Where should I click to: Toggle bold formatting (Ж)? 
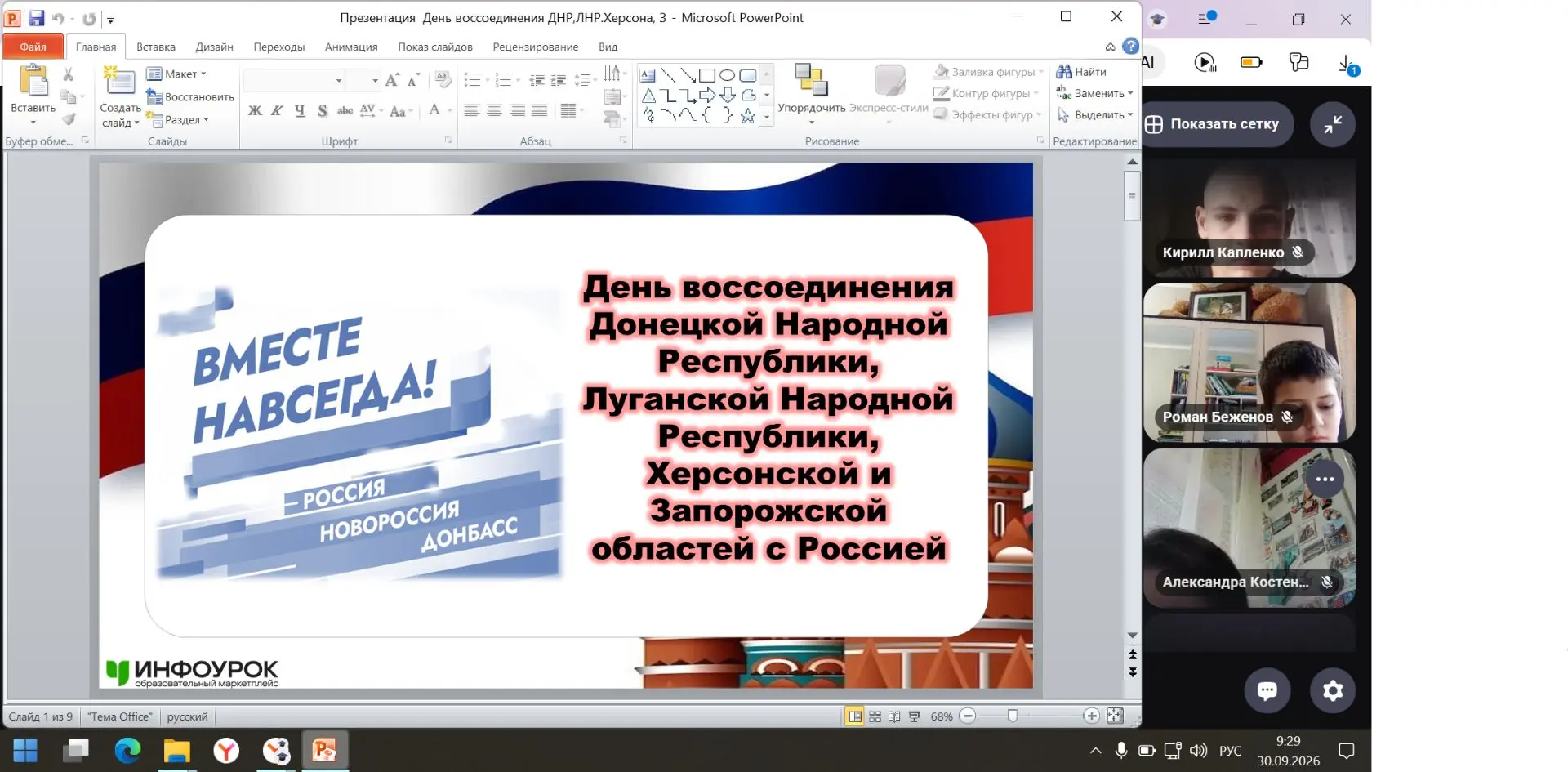256,110
